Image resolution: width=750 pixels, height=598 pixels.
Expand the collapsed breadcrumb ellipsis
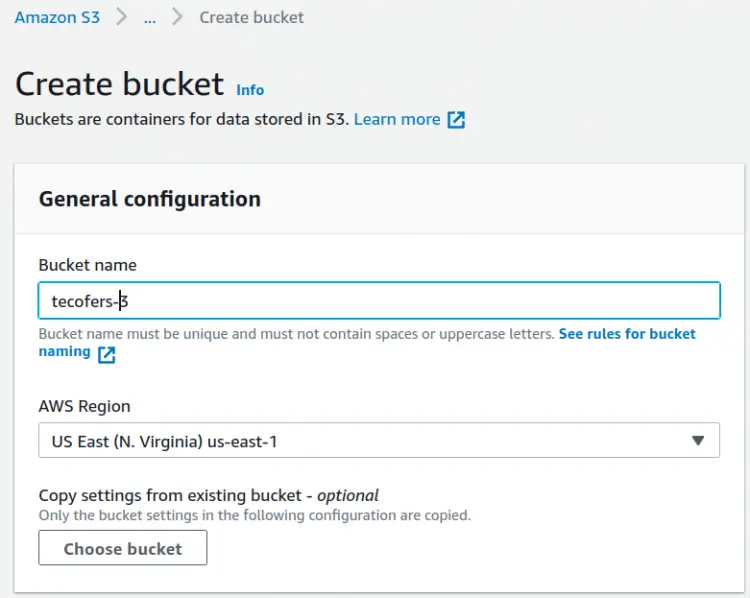(x=150, y=17)
